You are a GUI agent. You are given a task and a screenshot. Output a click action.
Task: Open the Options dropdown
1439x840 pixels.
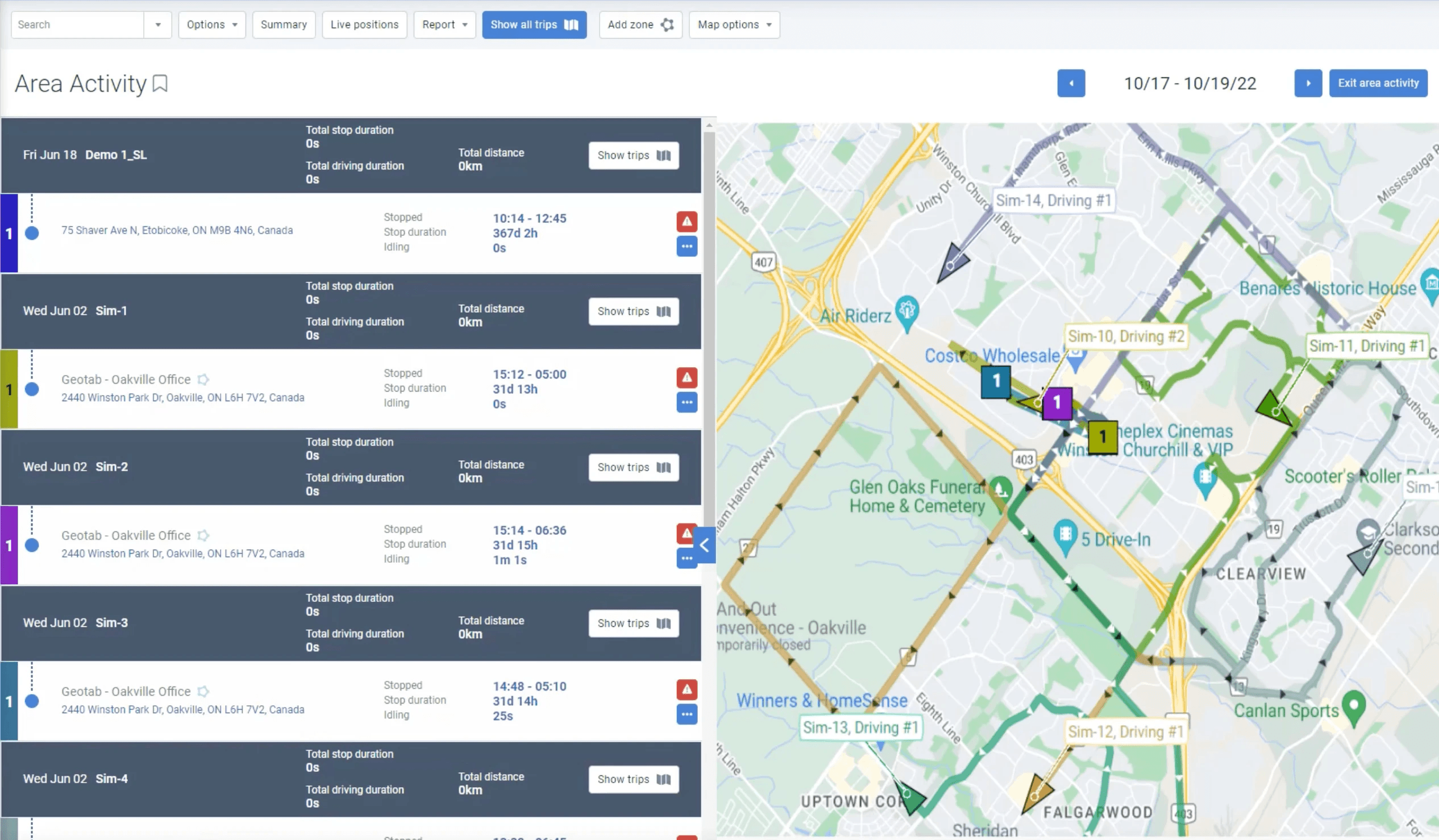211,24
